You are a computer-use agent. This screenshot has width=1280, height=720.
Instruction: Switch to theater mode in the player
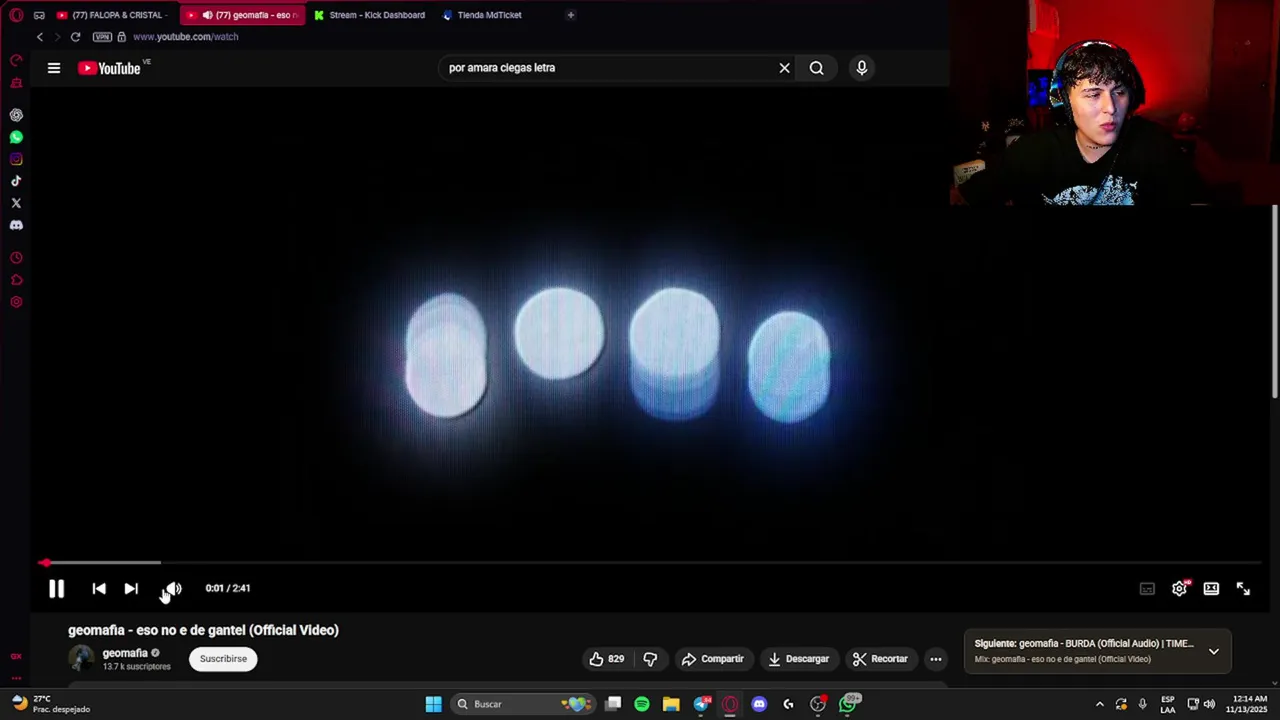pyautogui.click(x=1211, y=589)
